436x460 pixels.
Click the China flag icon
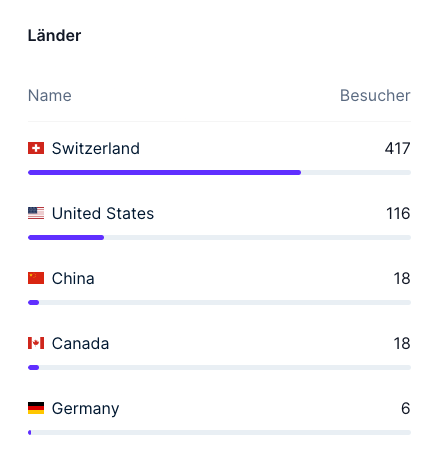coord(36,278)
